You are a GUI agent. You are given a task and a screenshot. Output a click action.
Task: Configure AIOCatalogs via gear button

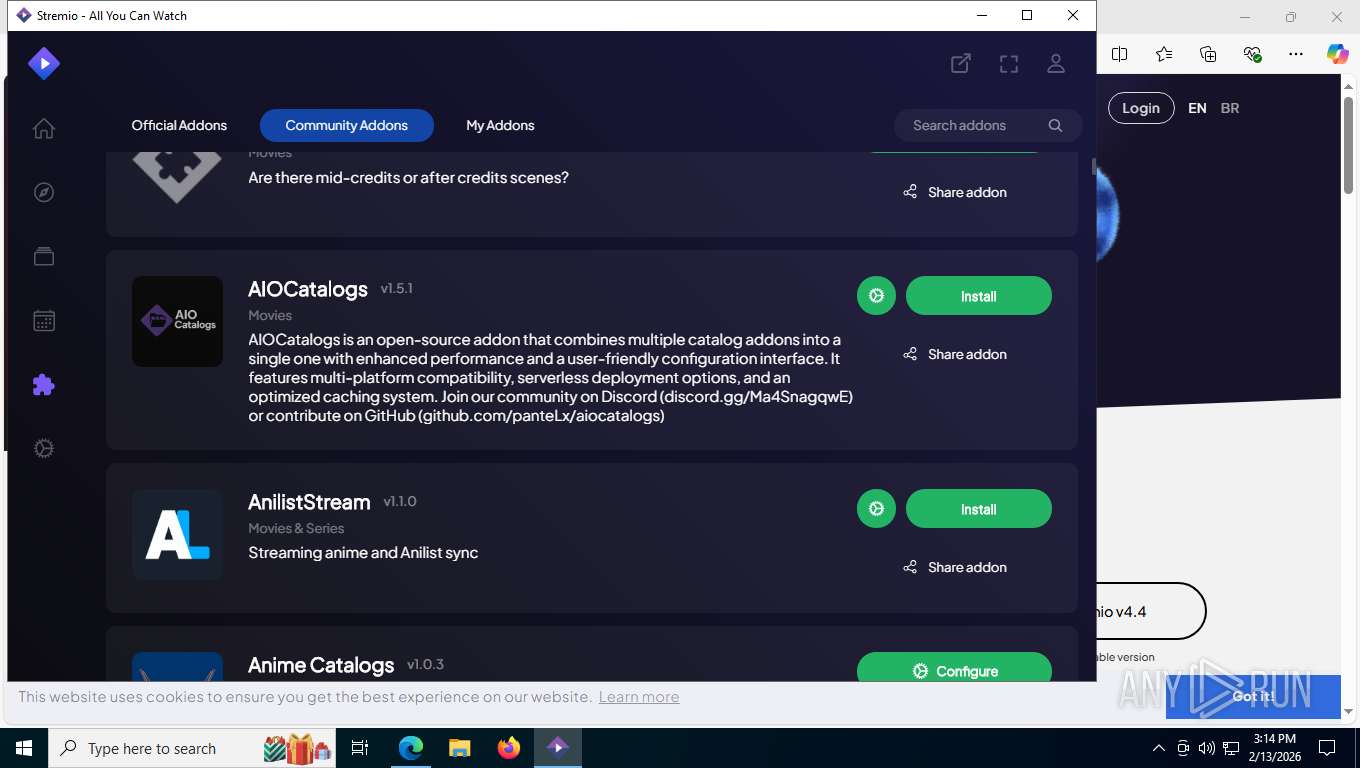pyautogui.click(x=877, y=296)
